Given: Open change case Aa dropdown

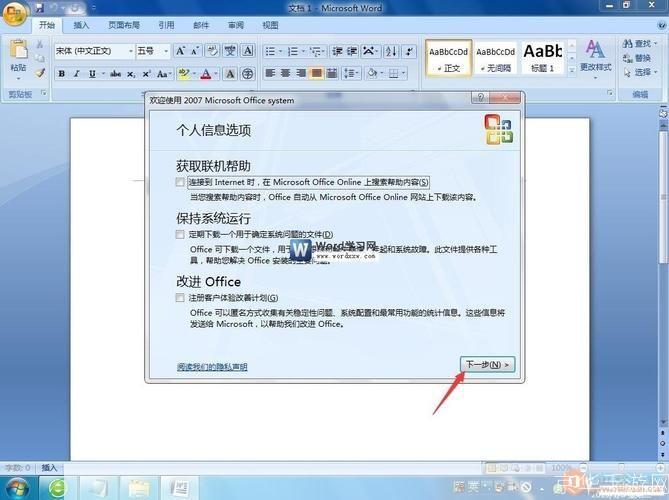Looking at the screenshot, I should 164,74.
